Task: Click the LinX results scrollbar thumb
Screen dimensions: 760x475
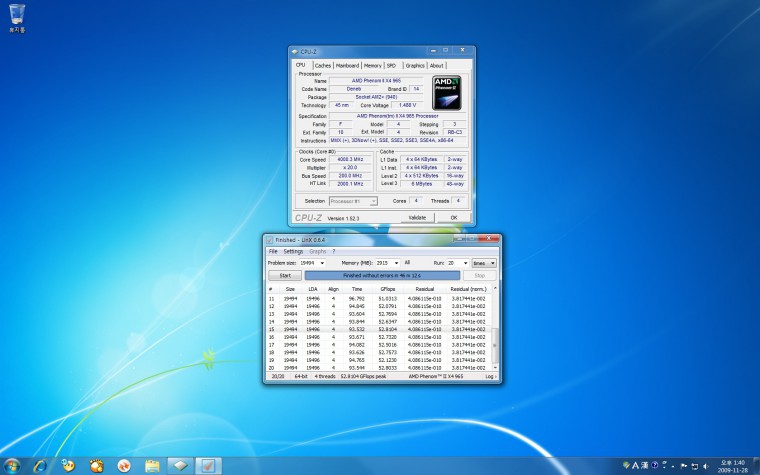Action: click(x=495, y=345)
